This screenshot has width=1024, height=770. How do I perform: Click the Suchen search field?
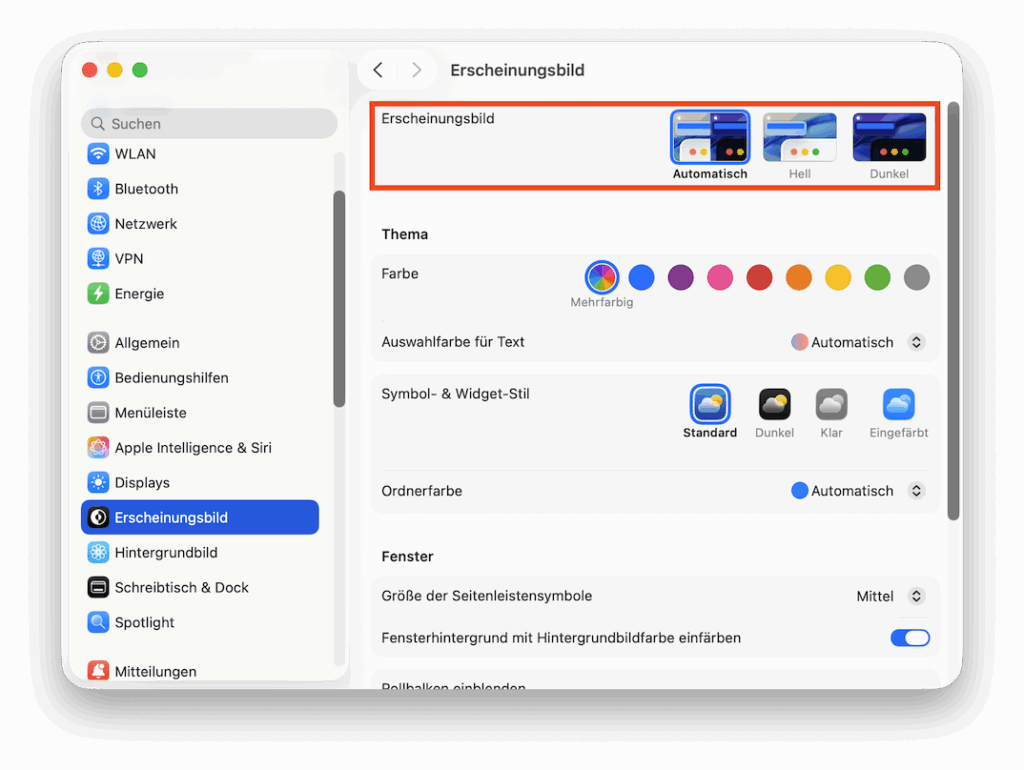(209, 124)
